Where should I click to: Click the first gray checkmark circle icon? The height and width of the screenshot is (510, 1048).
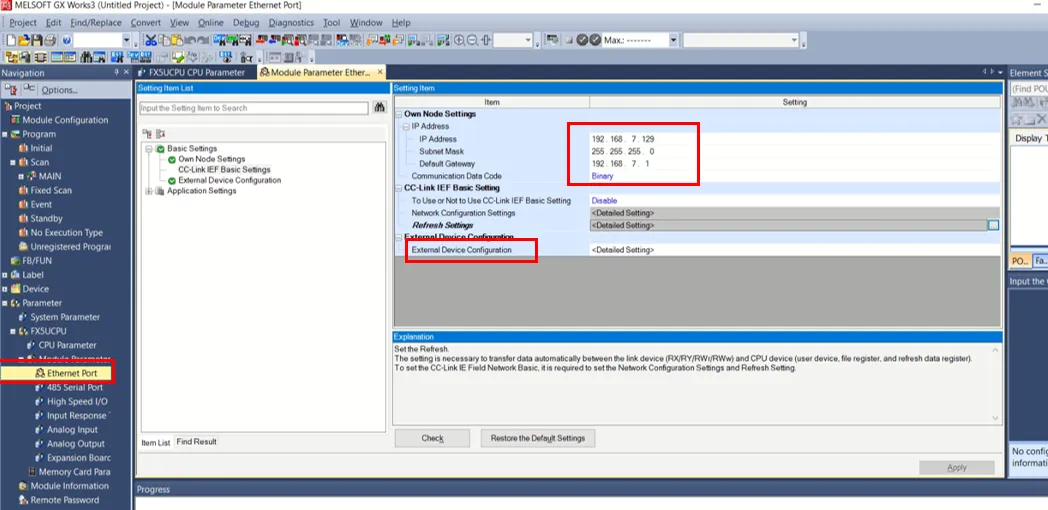(582, 40)
